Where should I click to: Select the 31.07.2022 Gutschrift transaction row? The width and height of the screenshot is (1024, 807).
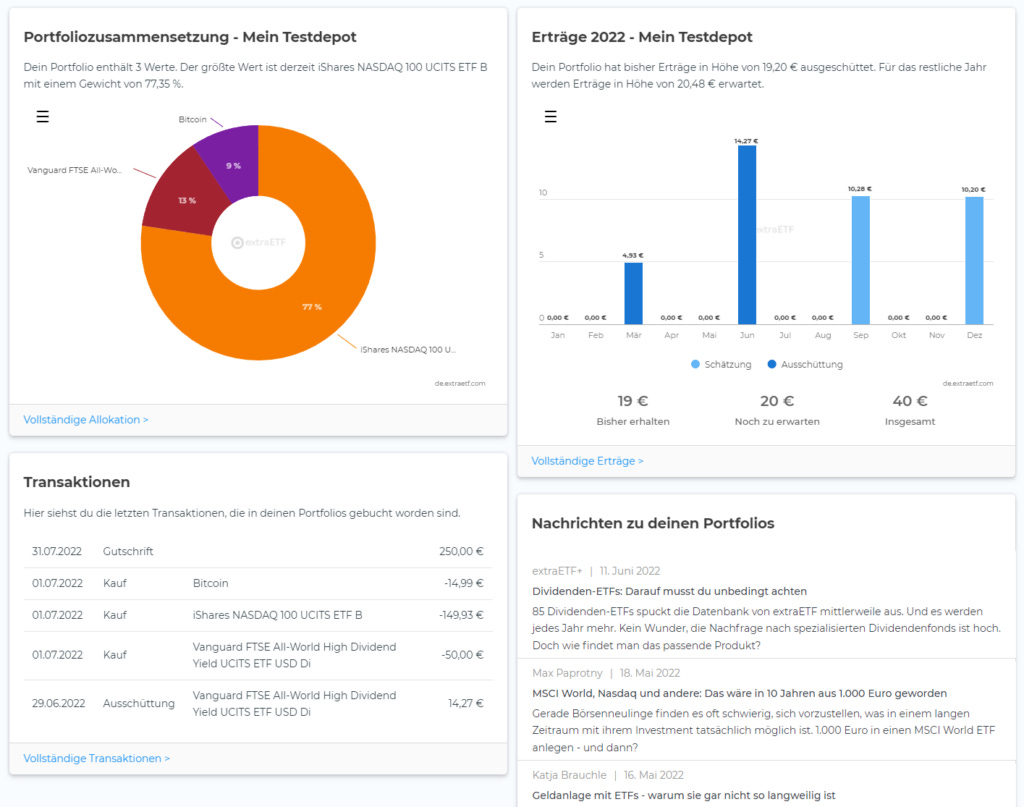pyautogui.click(x=258, y=551)
